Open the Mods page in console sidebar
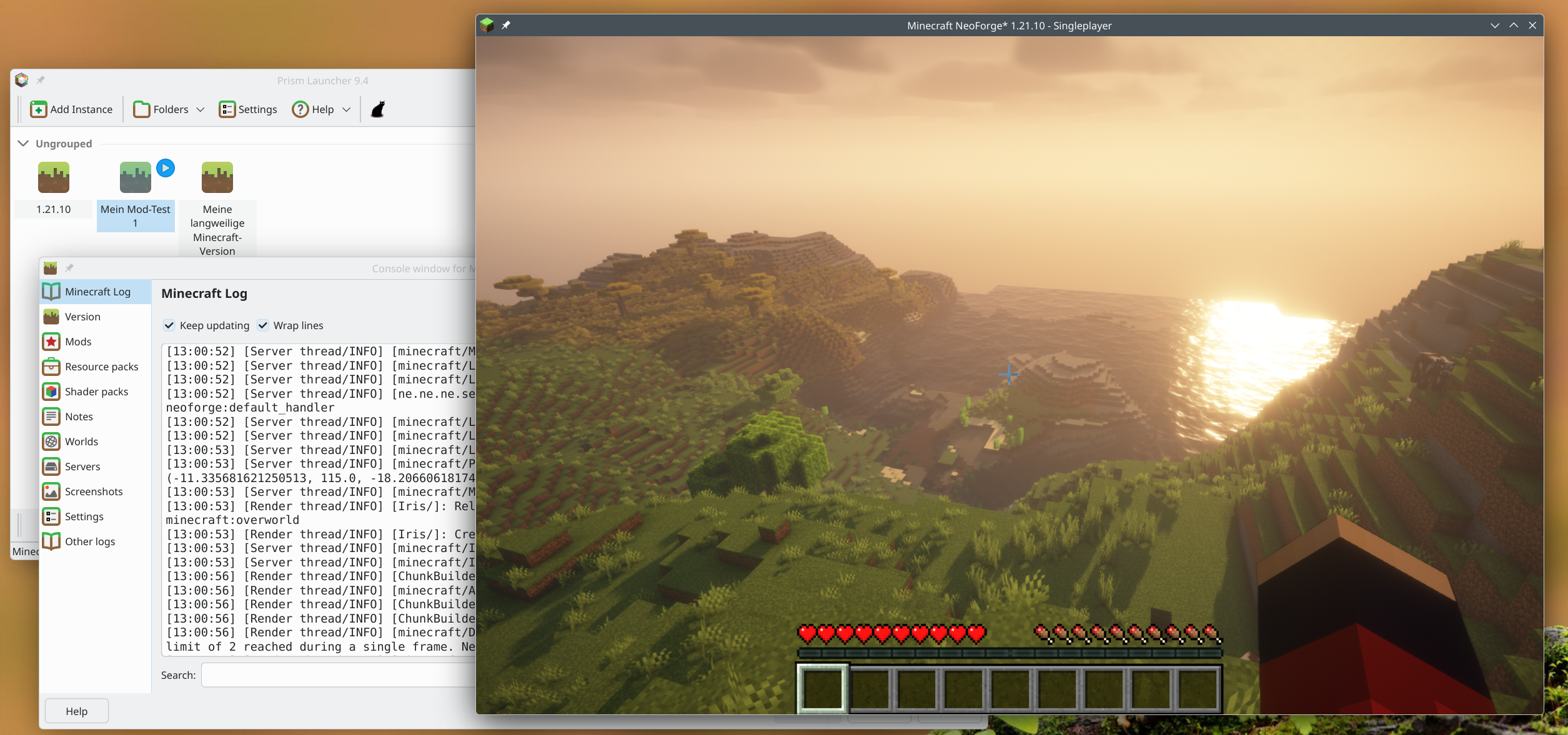The image size is (1568, 735). tap(78, 342)
